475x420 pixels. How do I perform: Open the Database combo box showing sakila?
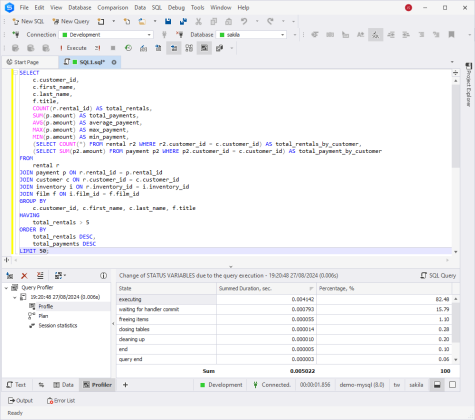click(x=251, y=35)
